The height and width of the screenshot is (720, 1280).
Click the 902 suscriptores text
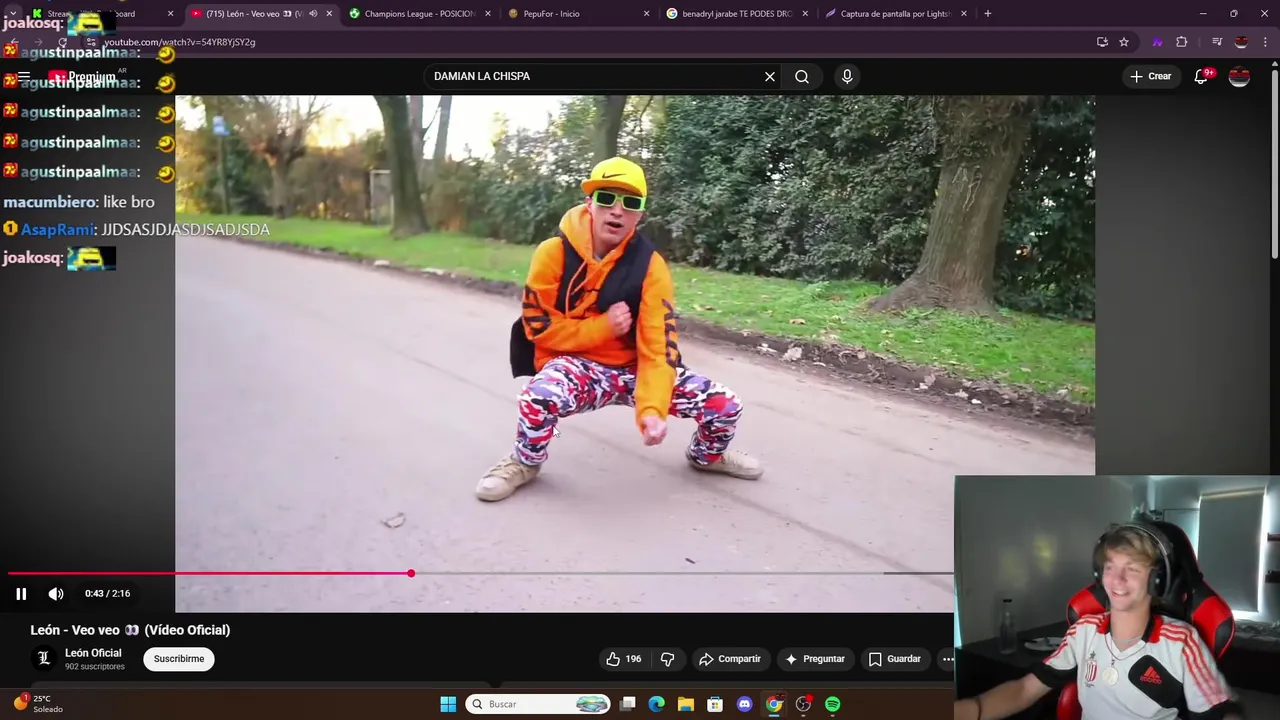click(95, 667)
